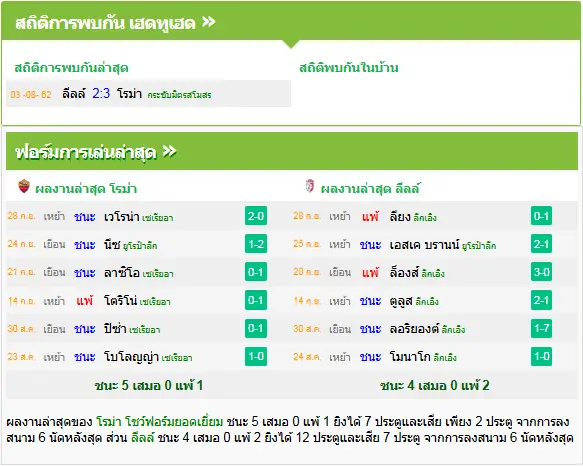Click the Lille club crest icon
Screen dimensions: 583x466
[x=309, y=186]
